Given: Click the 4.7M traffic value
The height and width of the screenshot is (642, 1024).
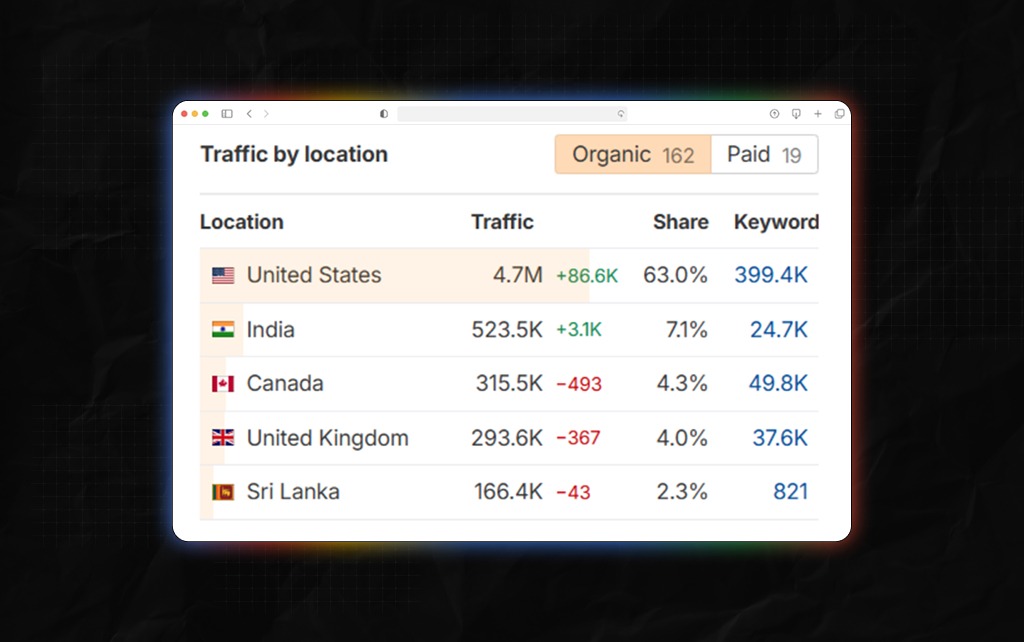Looking at the screenshot, I should (x=518, y=275).
